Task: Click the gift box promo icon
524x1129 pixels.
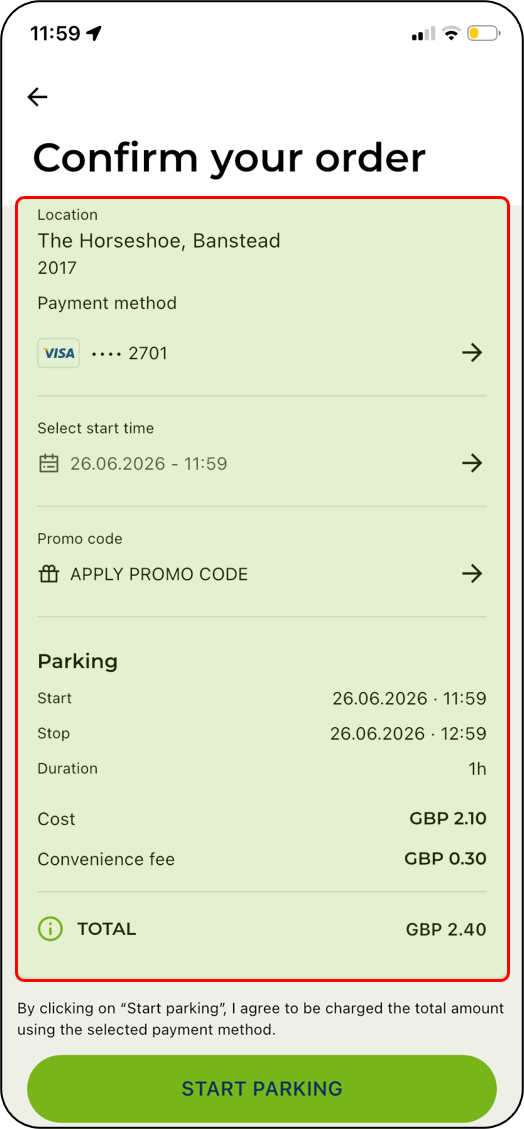Action: tap(48, 574)
